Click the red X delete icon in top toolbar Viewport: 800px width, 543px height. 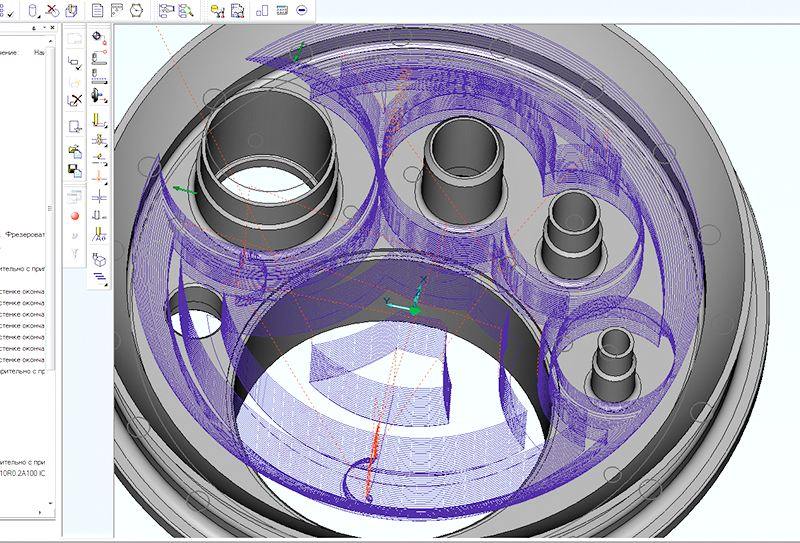point(52,11)
